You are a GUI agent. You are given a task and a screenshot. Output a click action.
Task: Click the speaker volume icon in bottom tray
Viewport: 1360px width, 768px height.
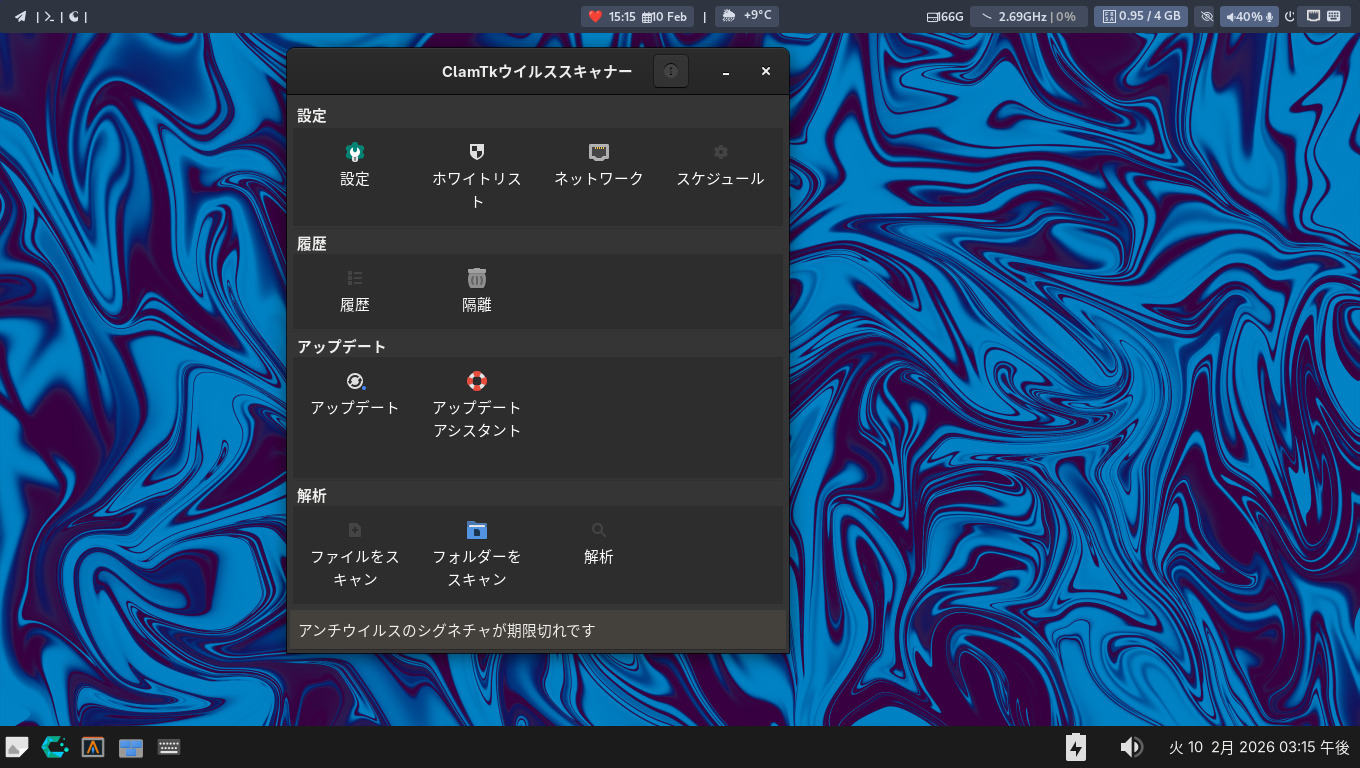point(1131,747)
